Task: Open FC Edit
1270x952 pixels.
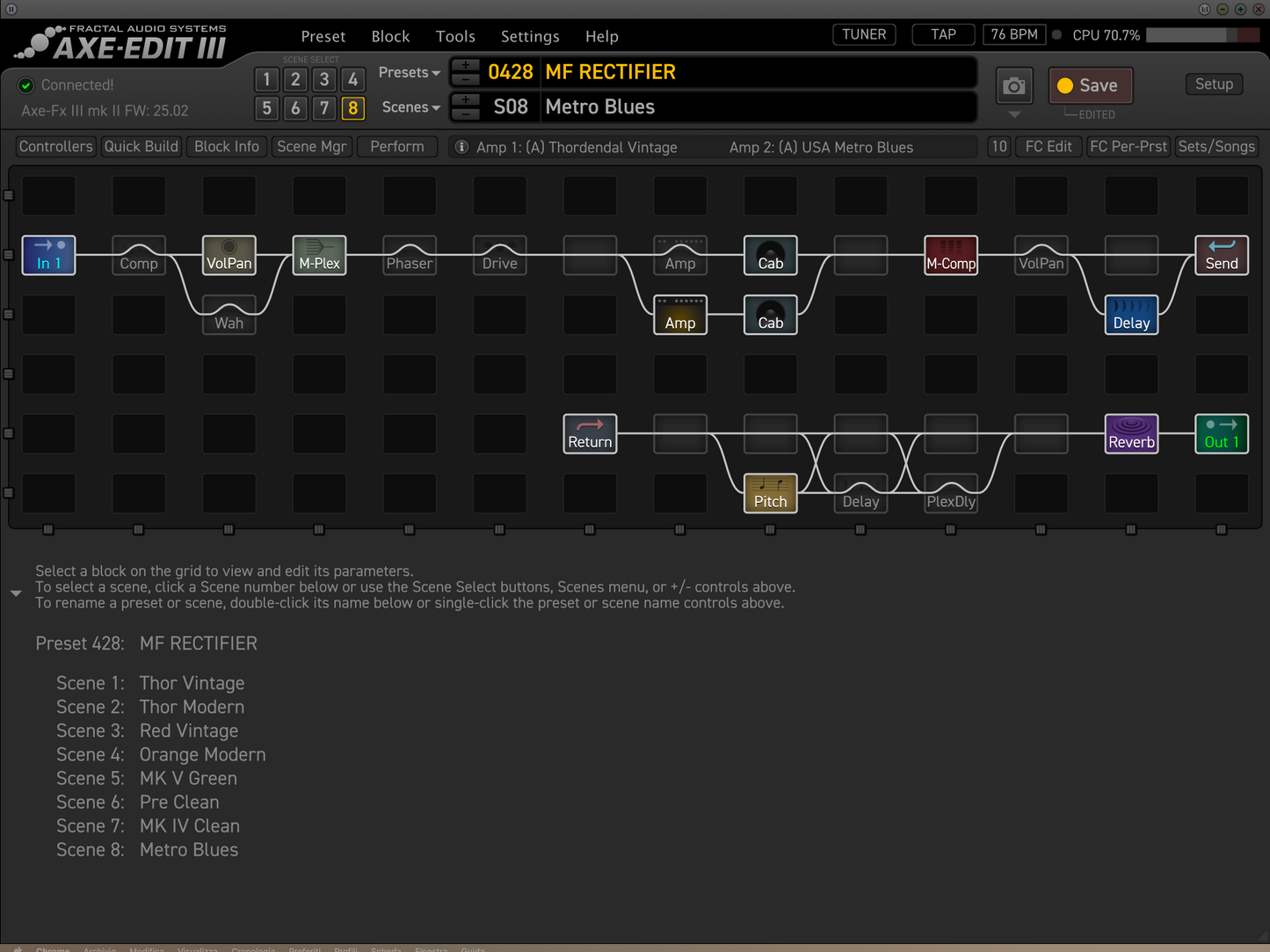Action: tap(1049, 147)
